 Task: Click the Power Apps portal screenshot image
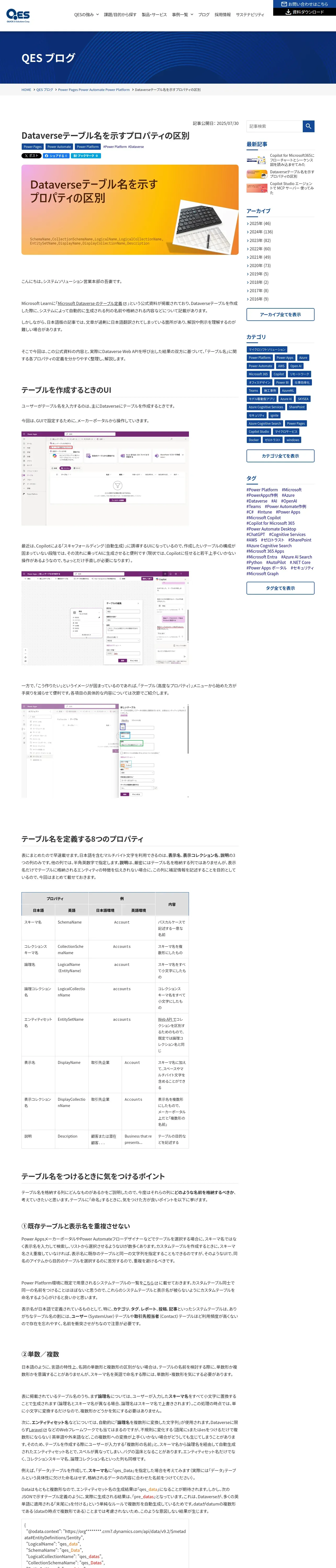(x=105, y=479)
